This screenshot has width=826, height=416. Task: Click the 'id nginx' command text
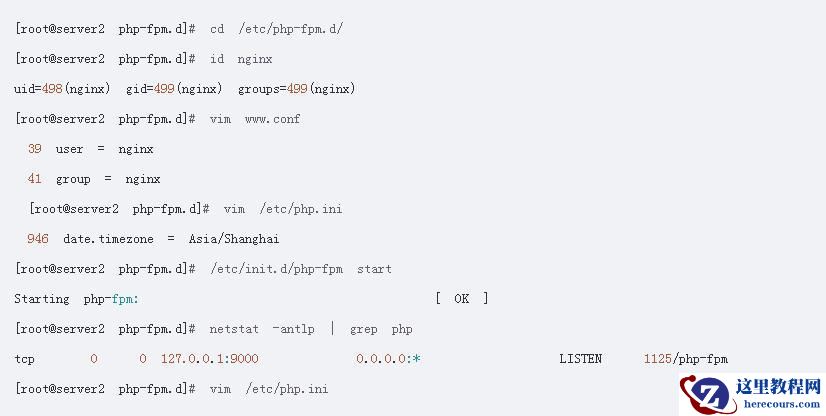(241, 59)
